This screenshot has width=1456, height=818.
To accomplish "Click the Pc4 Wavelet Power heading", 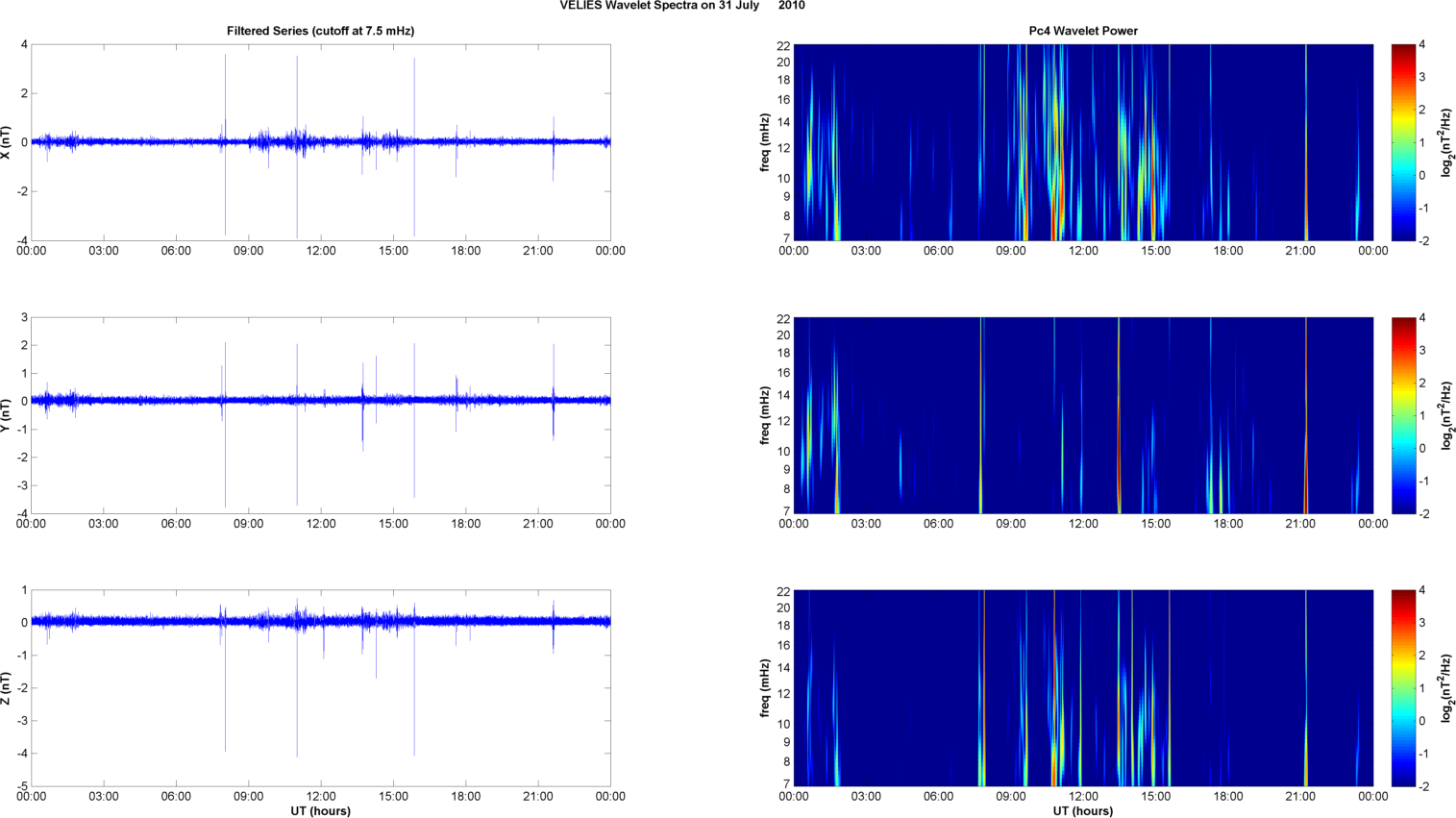I will pos(1083,31).
